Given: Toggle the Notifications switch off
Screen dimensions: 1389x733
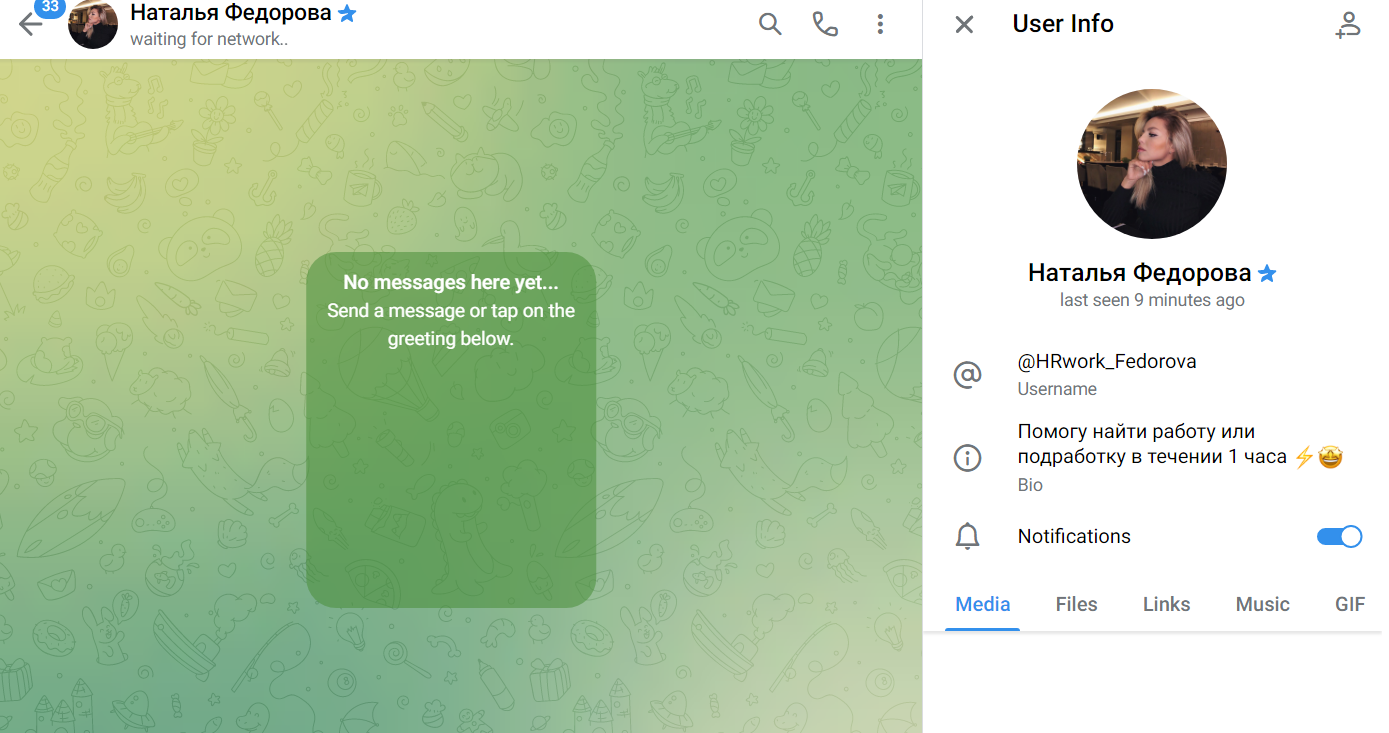Looking at the screenshot, I should pyautogui.click(x=1339, y=537).
